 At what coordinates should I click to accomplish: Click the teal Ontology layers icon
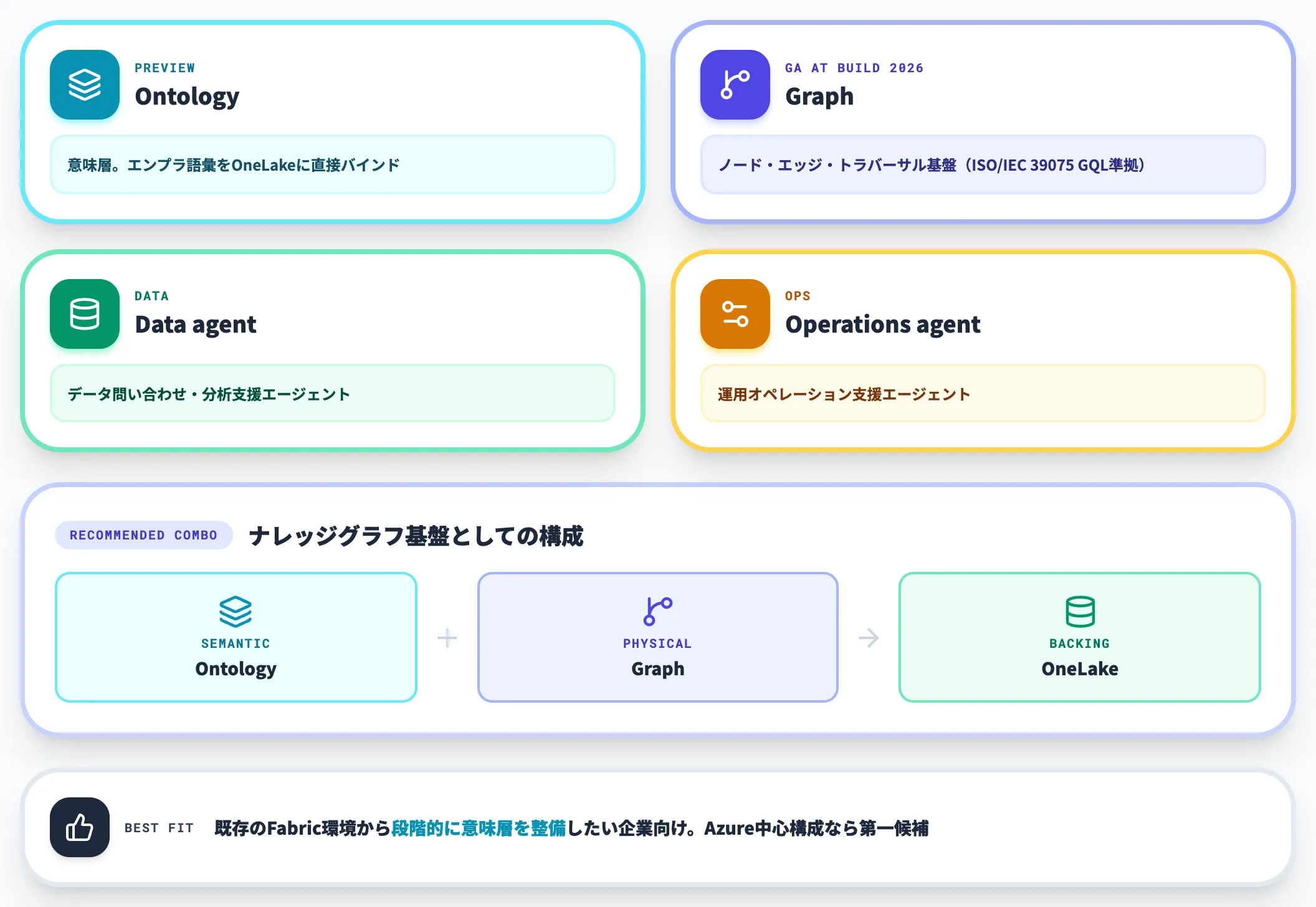(85, 85)
